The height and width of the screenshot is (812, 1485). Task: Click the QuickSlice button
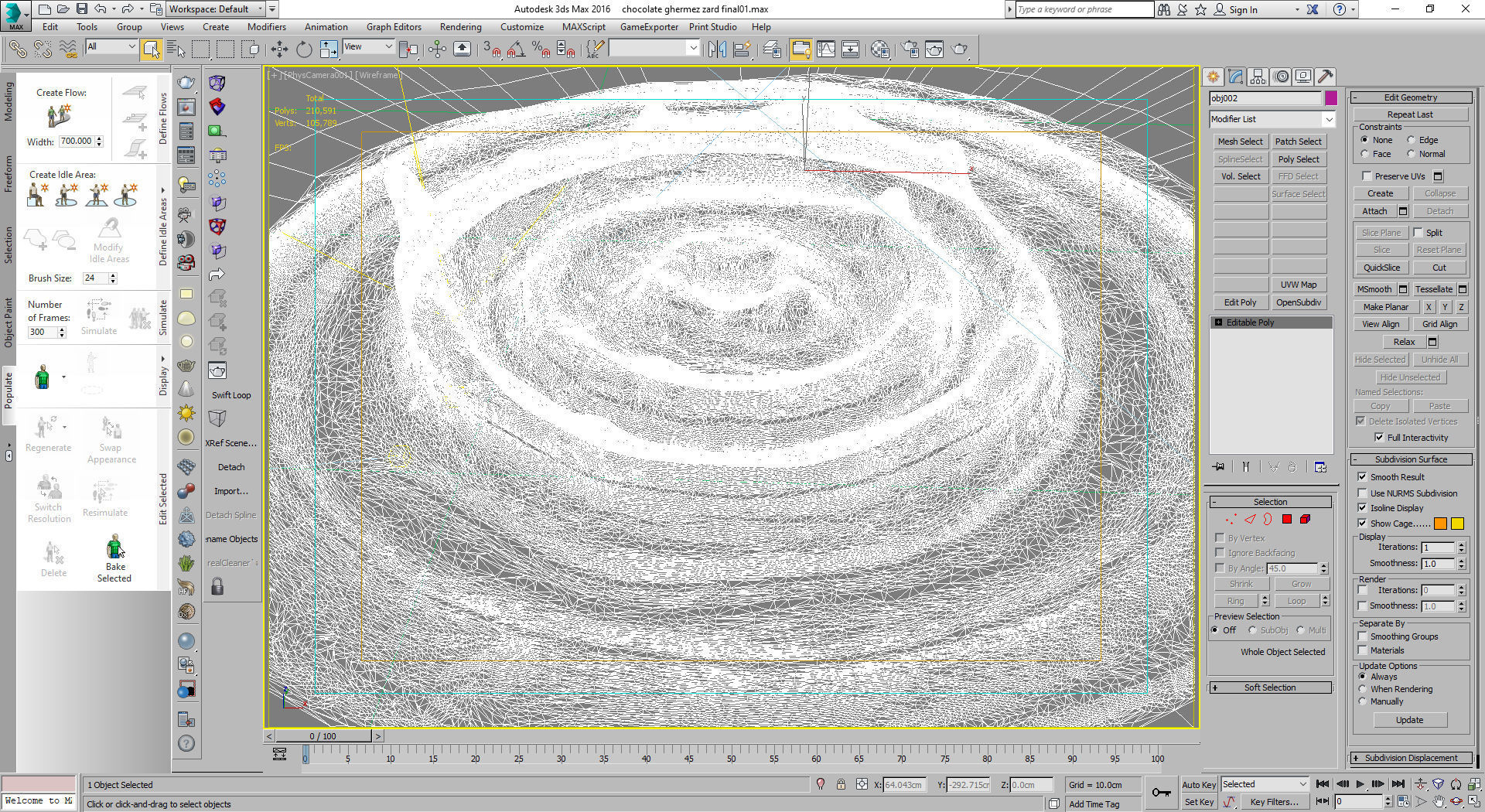[1381, 268]
